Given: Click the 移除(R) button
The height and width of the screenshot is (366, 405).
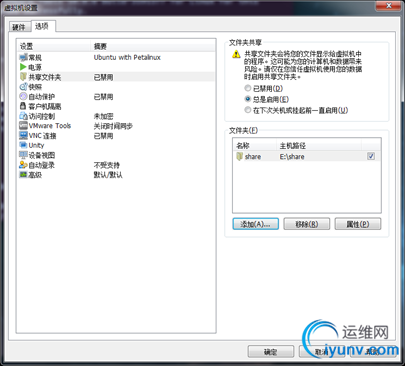Looking at the screenshot, I should coord(307,224).
